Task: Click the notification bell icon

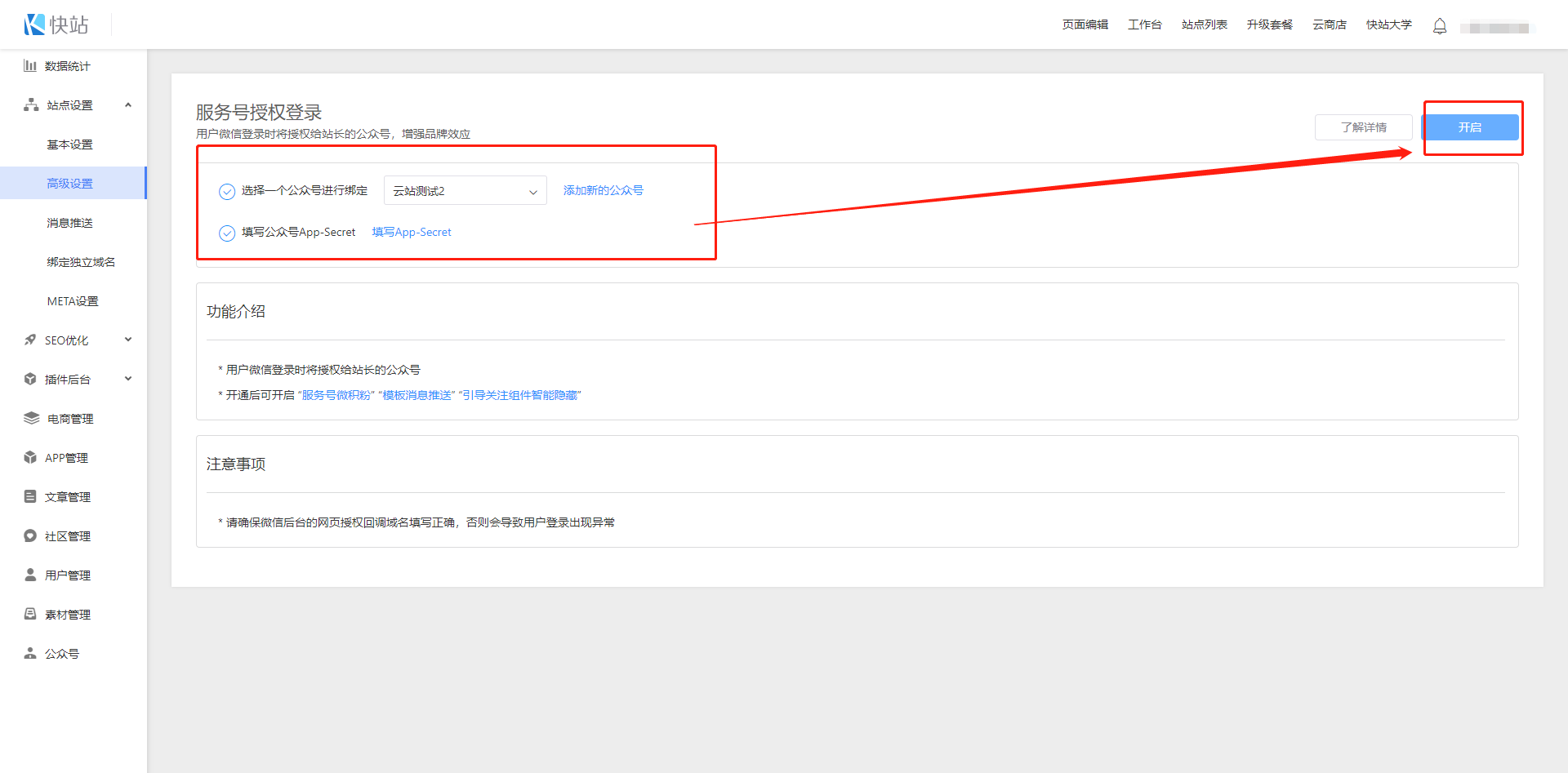Action: 1439,26
